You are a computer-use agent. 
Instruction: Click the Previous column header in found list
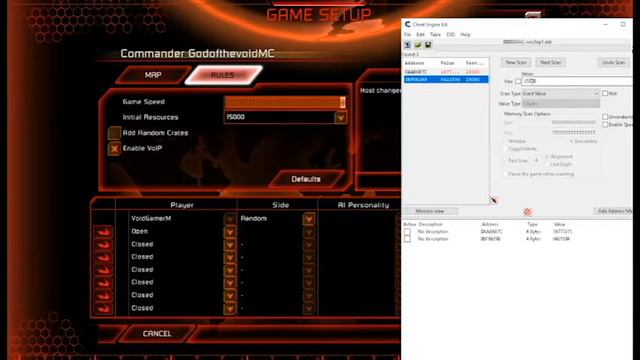(475, 63)
